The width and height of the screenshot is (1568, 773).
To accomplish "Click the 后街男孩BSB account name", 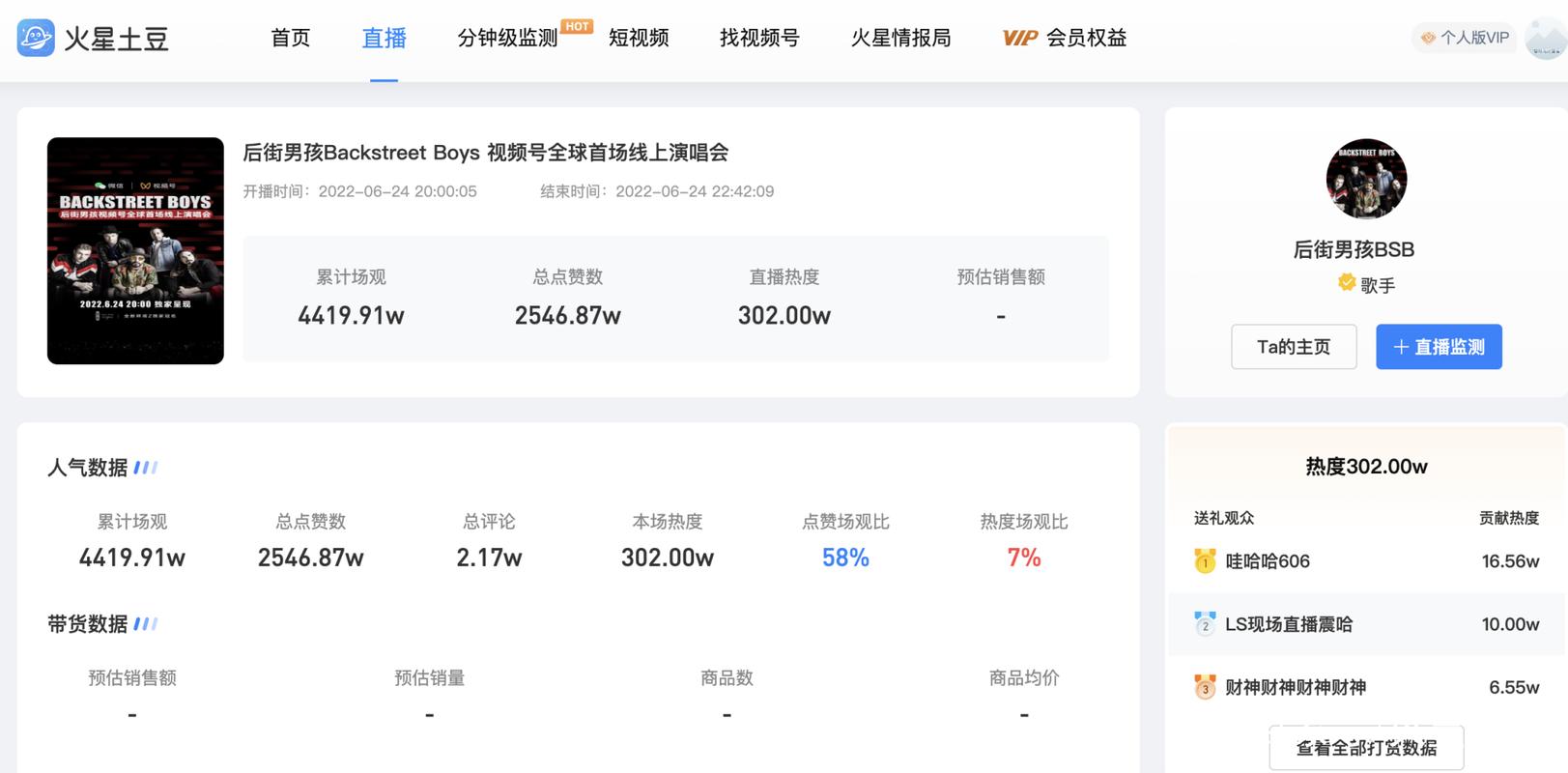I will pos(1354,249).
